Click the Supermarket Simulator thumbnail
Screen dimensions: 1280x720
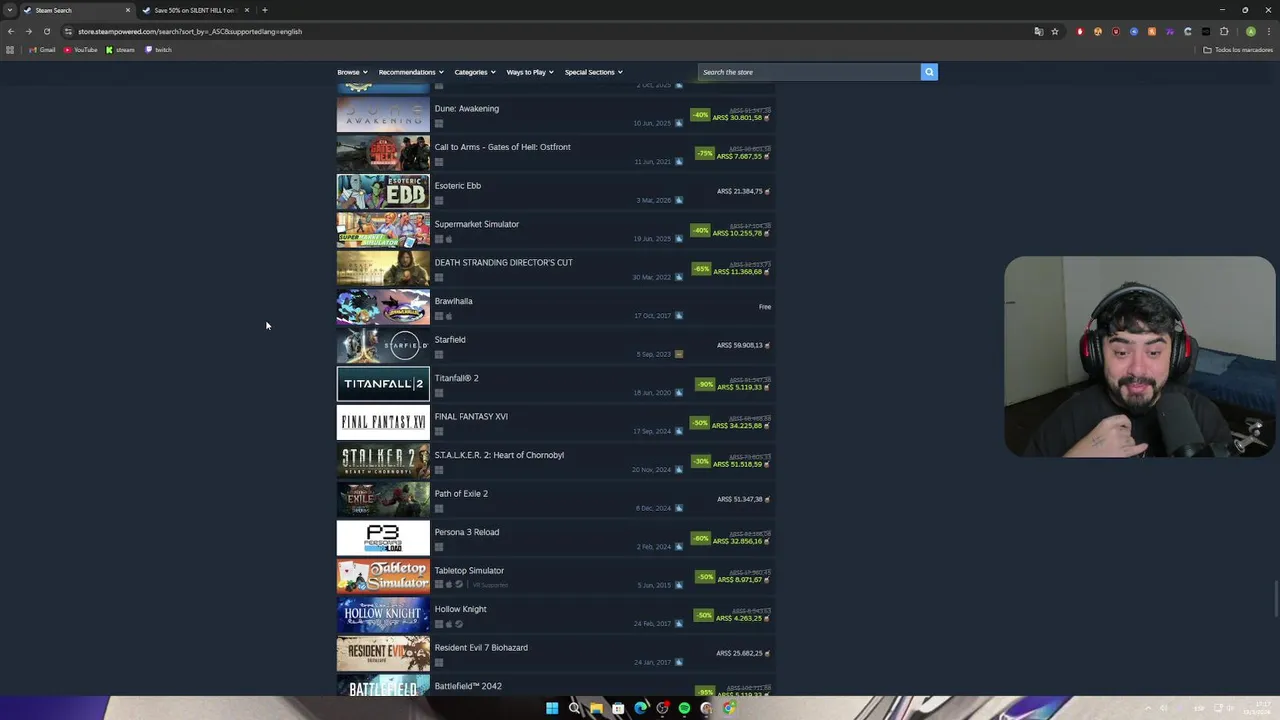point(383,231)
